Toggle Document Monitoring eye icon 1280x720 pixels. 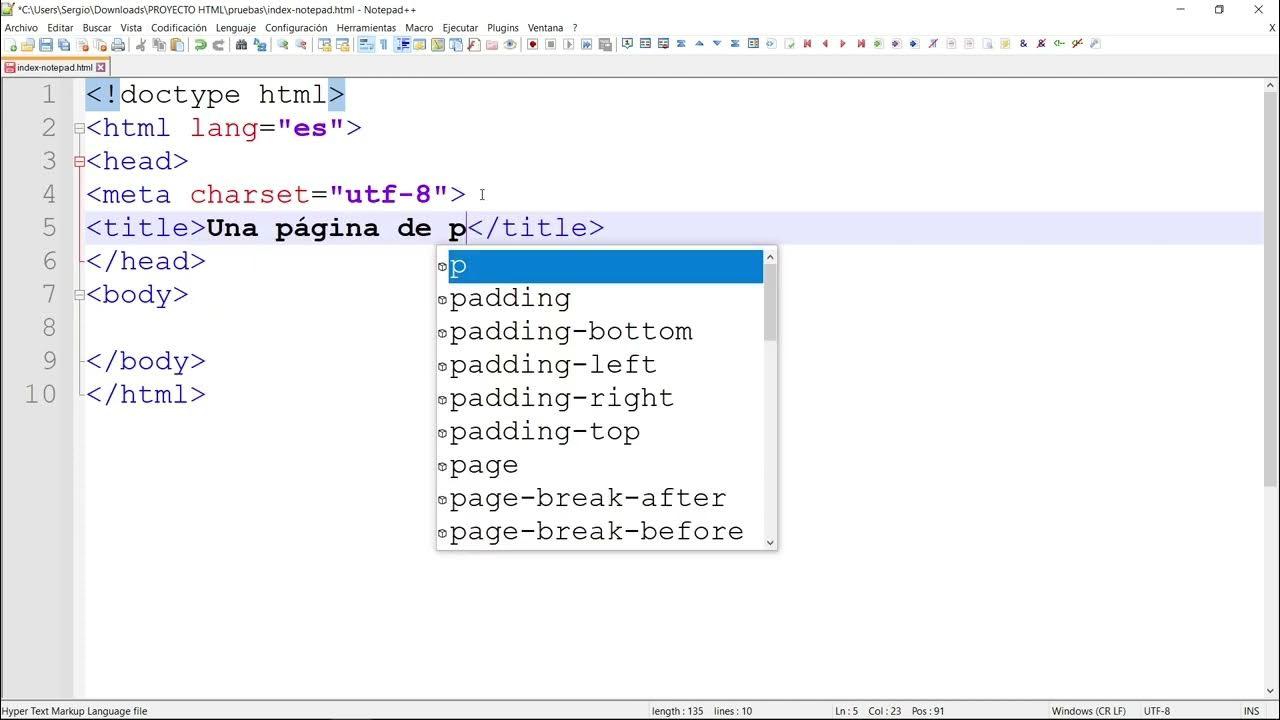[510, 44]
